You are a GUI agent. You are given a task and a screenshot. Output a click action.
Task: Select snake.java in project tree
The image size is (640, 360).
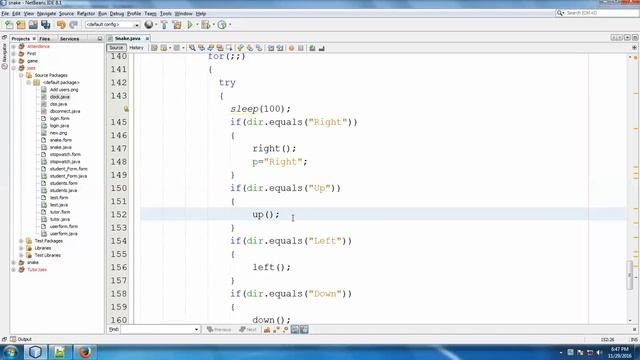[60, 147]
